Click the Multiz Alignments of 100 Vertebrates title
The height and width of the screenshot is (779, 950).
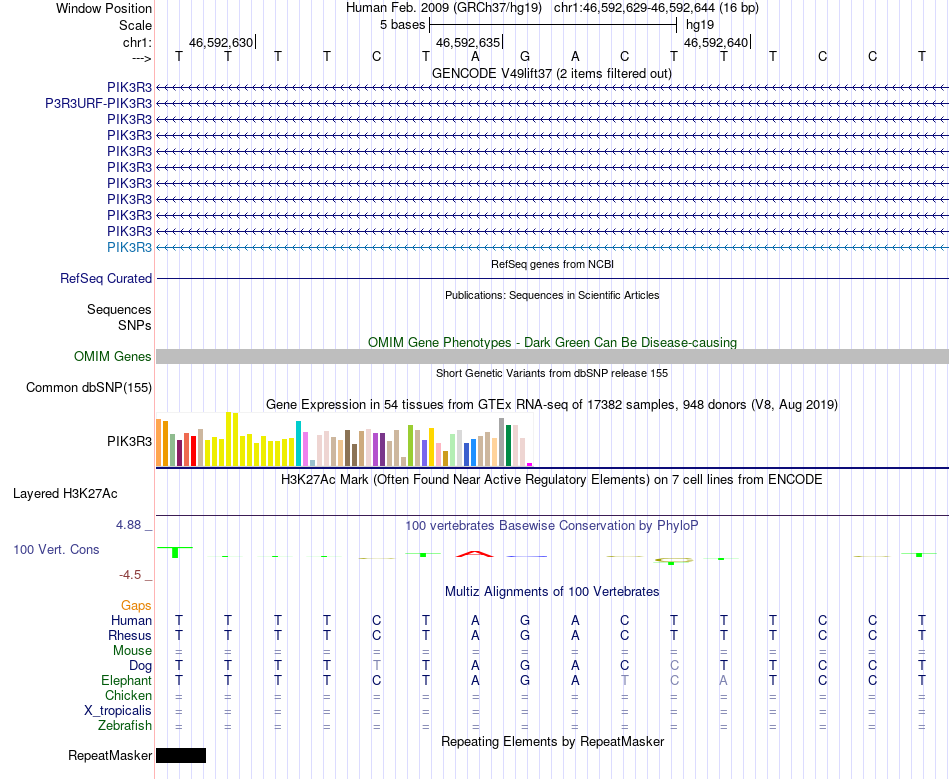[x=552, y=592]
